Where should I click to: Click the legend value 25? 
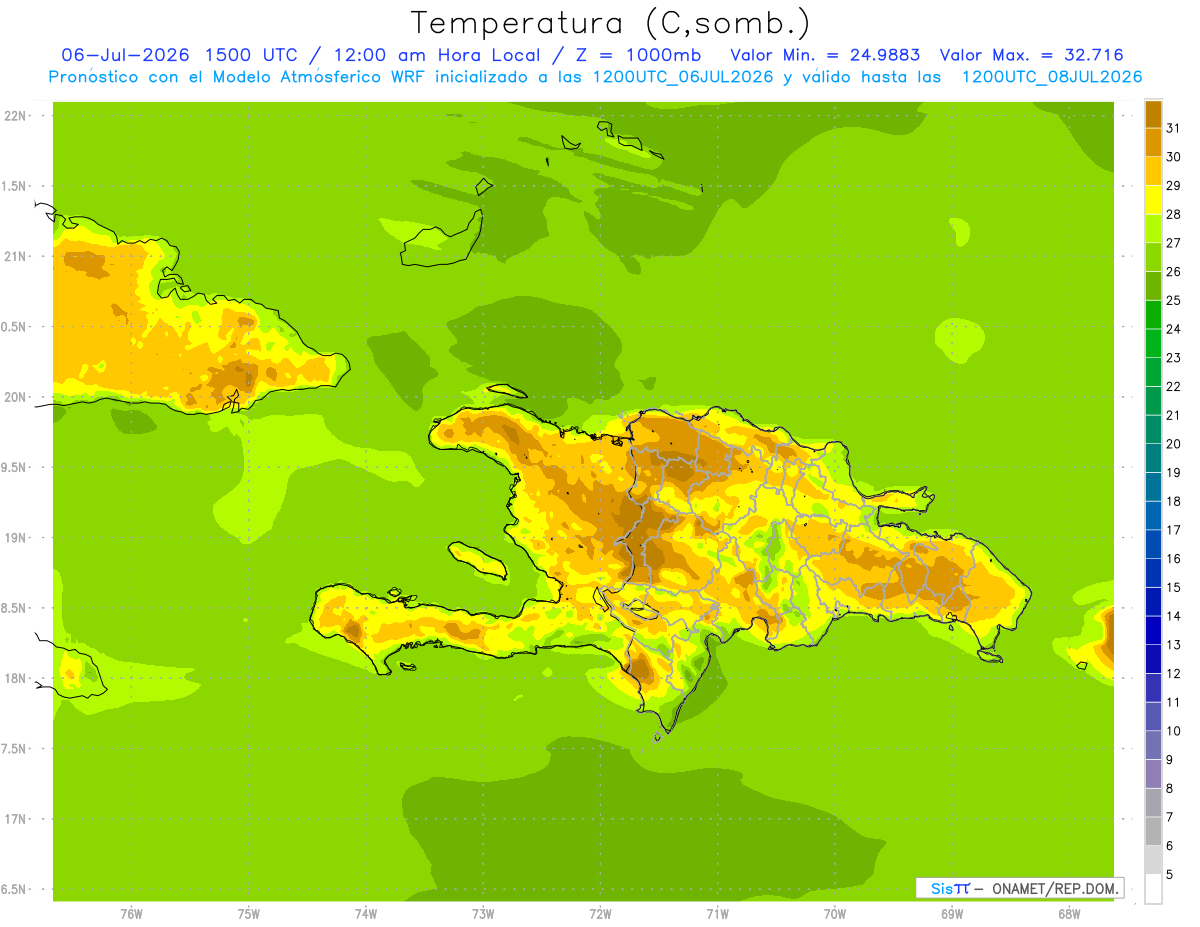(1173, 300)
